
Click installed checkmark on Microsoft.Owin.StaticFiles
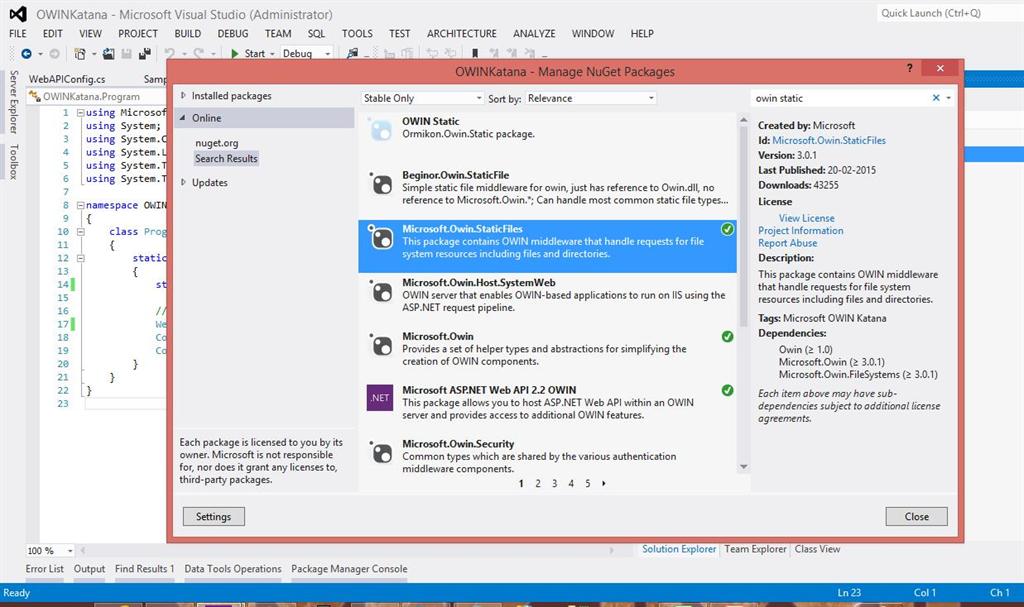click(x=727, y=229)
